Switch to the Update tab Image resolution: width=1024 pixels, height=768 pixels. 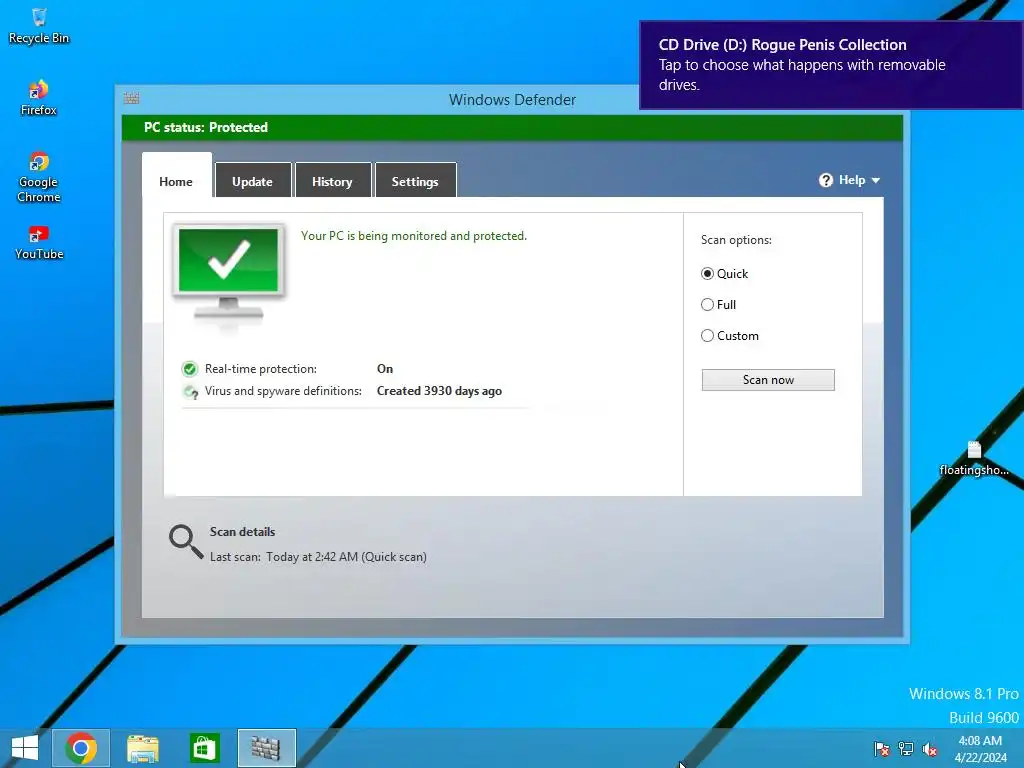tap(253, 181)
